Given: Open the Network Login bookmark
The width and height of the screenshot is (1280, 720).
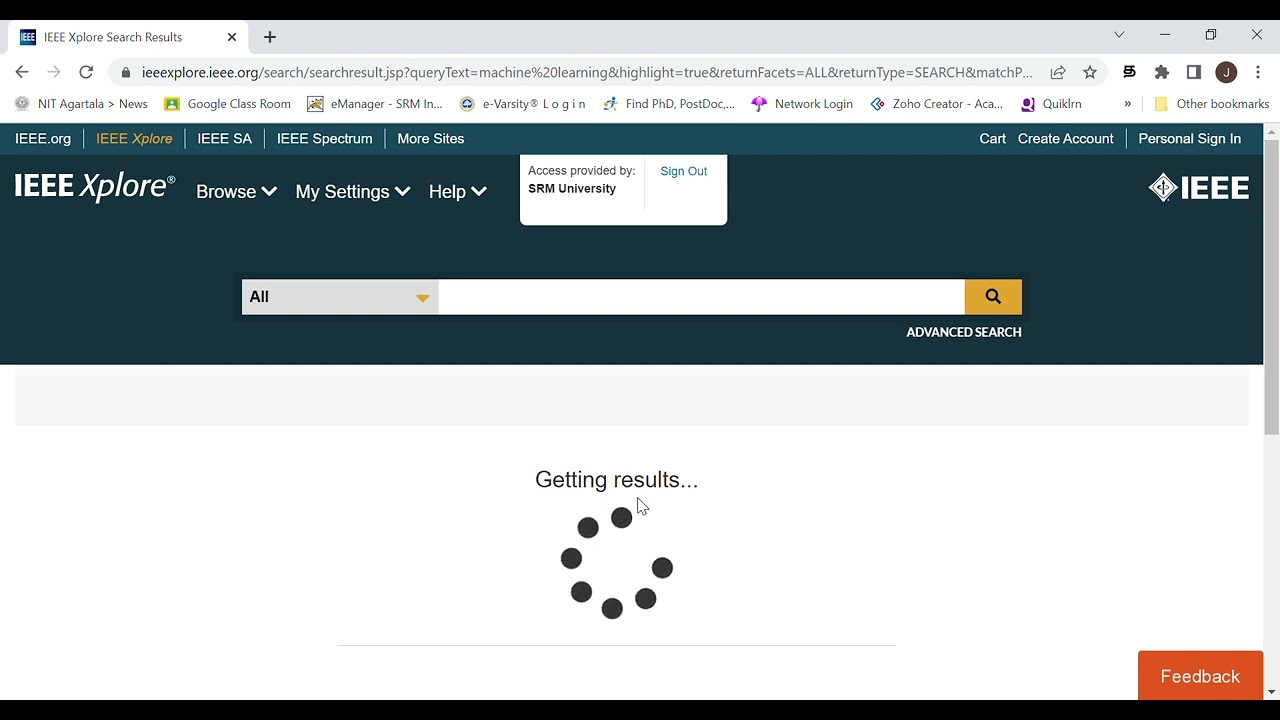Looking at the screenshot, I should (x=802, y=104).
